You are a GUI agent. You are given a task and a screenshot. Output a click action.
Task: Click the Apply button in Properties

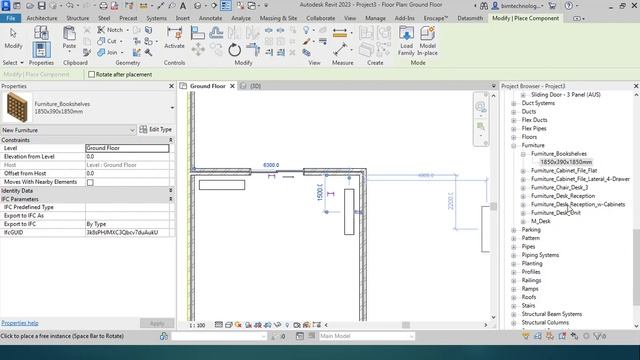tap(157, 323)
